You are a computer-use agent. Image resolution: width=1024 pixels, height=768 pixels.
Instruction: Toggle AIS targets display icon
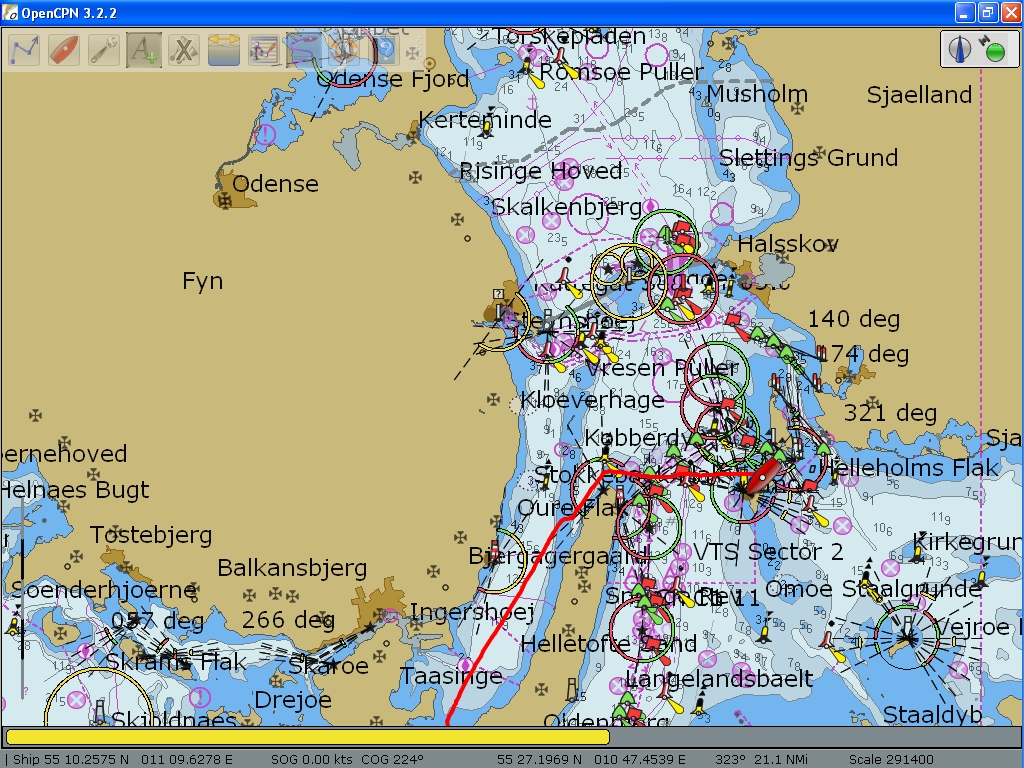tap(183, 50)
